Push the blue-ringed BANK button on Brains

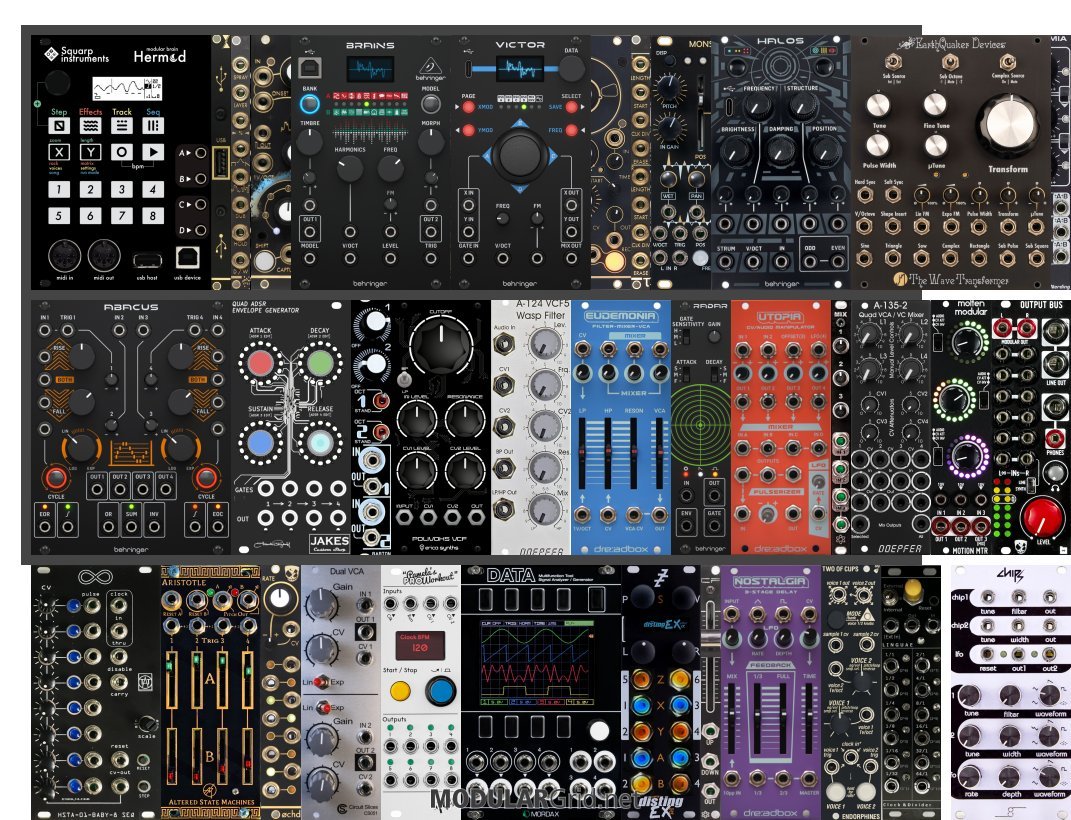click(309, 104)
